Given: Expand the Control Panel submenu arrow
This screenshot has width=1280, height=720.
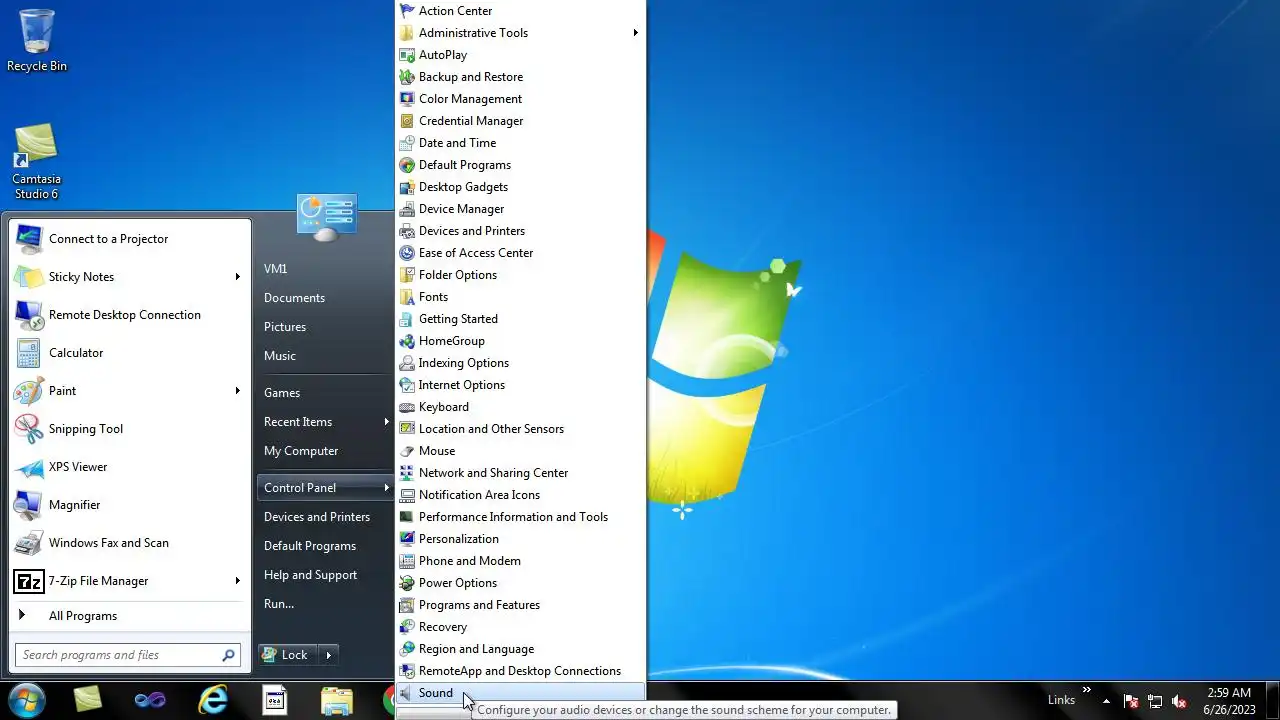Looking at the screenshot, I should (x=386, y=488).
